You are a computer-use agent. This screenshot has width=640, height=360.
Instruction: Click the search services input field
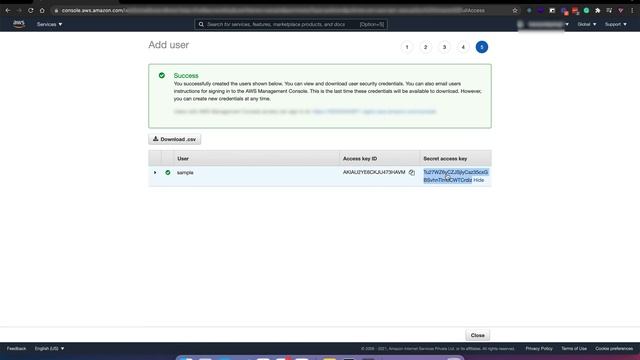(291, 24)
